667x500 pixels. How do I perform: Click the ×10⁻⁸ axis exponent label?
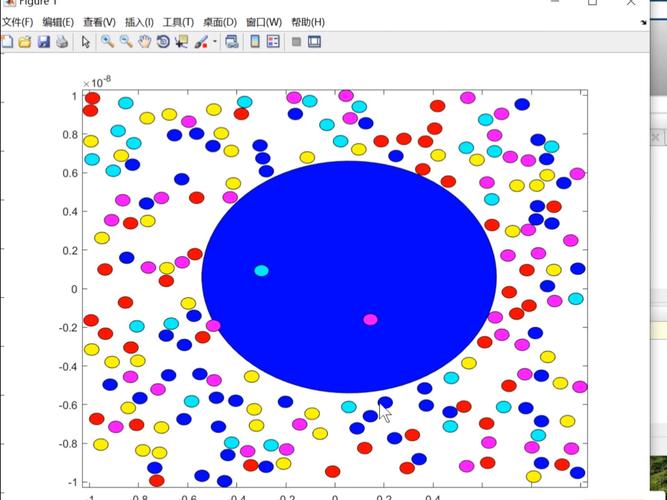pos(97,82)
